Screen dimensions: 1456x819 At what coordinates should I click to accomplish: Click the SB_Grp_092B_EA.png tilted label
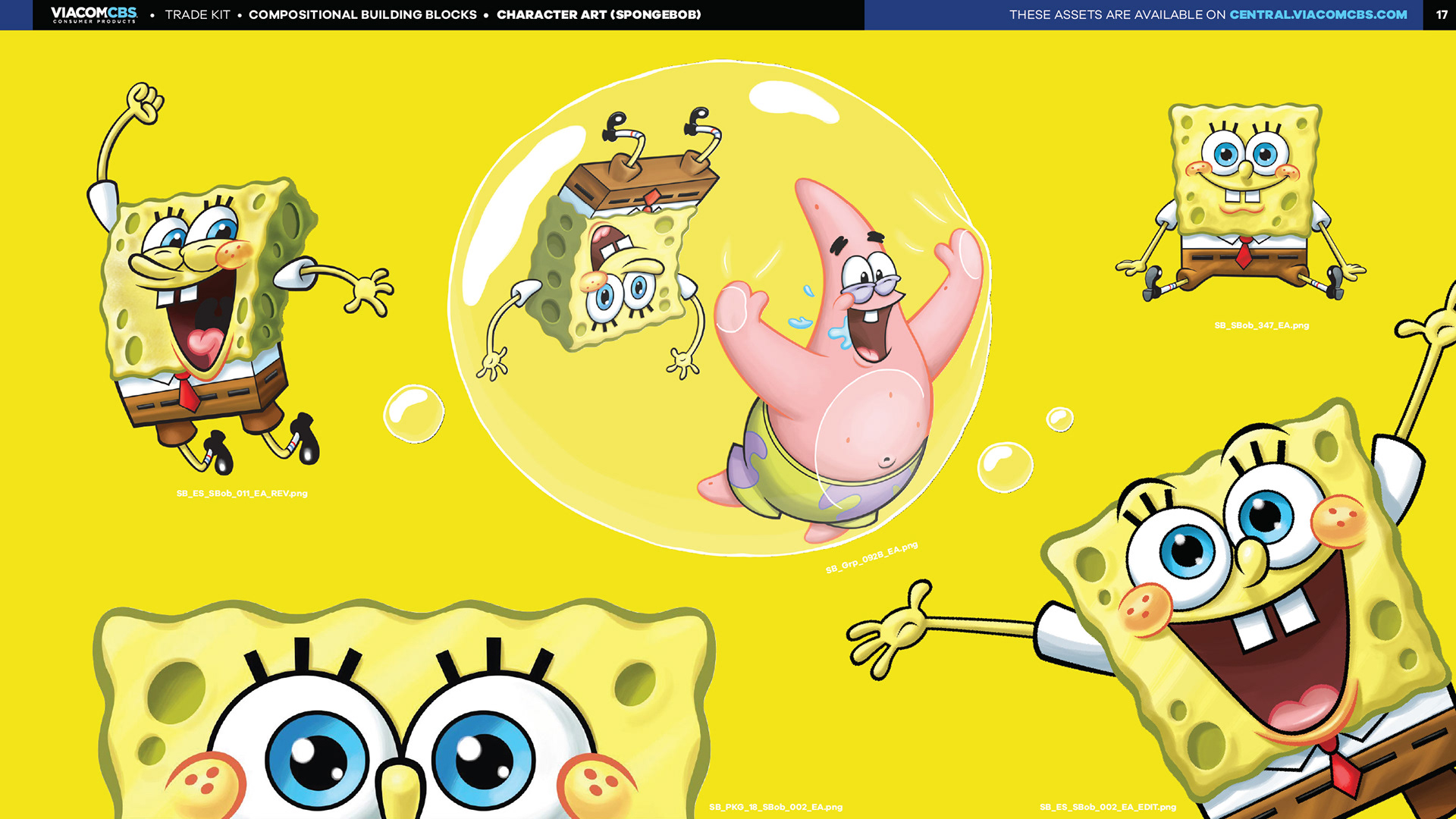tap(871, 557)
